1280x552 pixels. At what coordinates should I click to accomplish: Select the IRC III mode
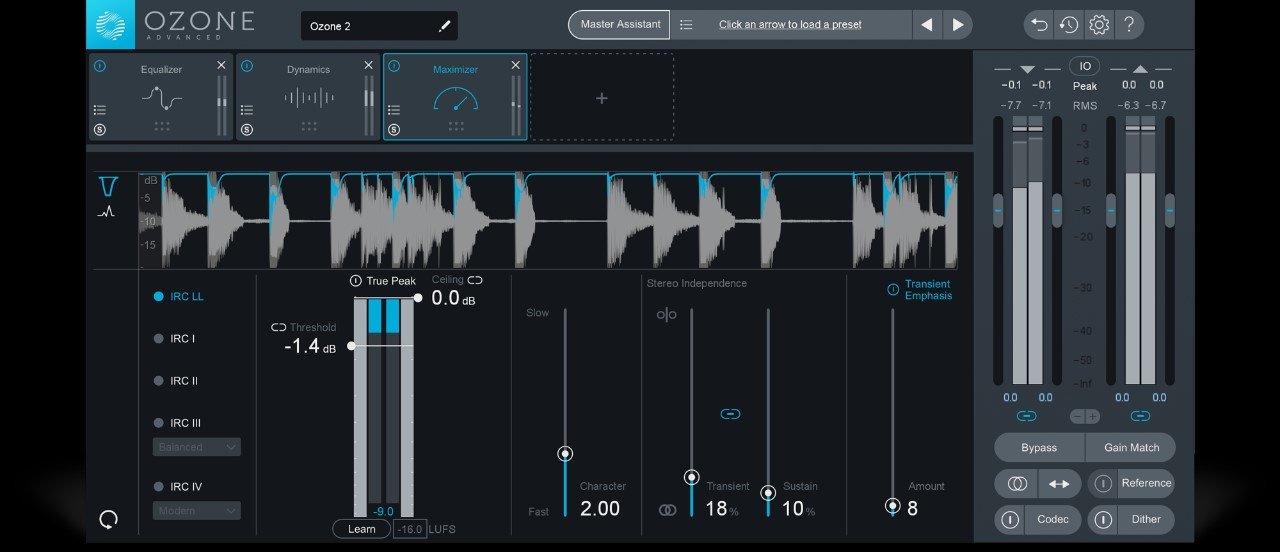tap(177, 423)
